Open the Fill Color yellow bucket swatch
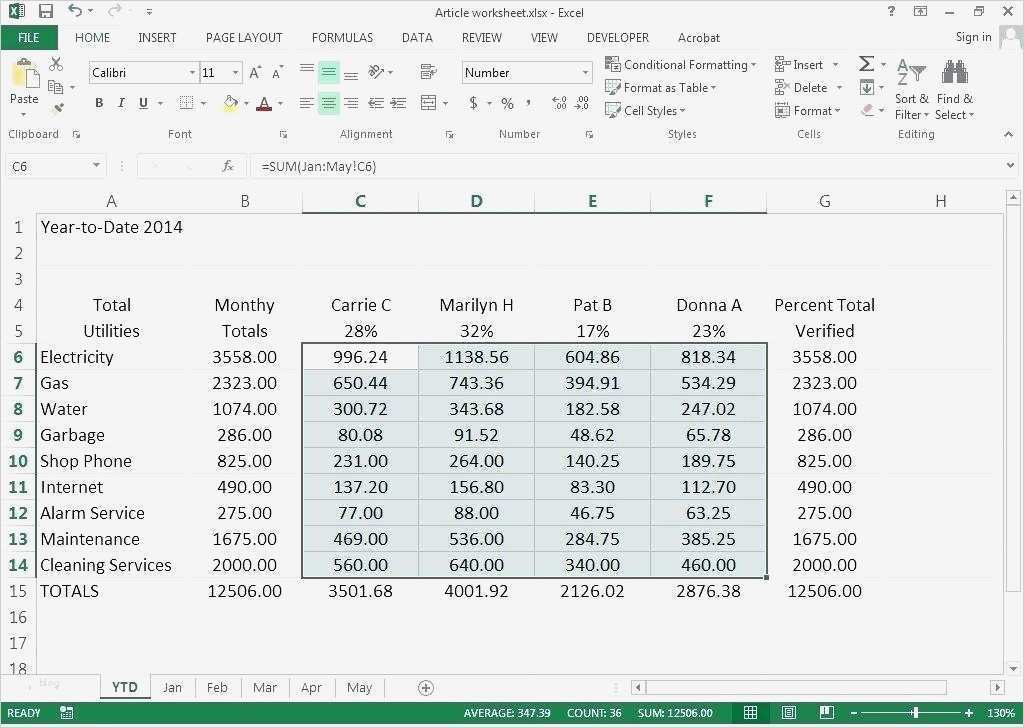This screenshot has width=1024, height=728. [x=231, y=103]
